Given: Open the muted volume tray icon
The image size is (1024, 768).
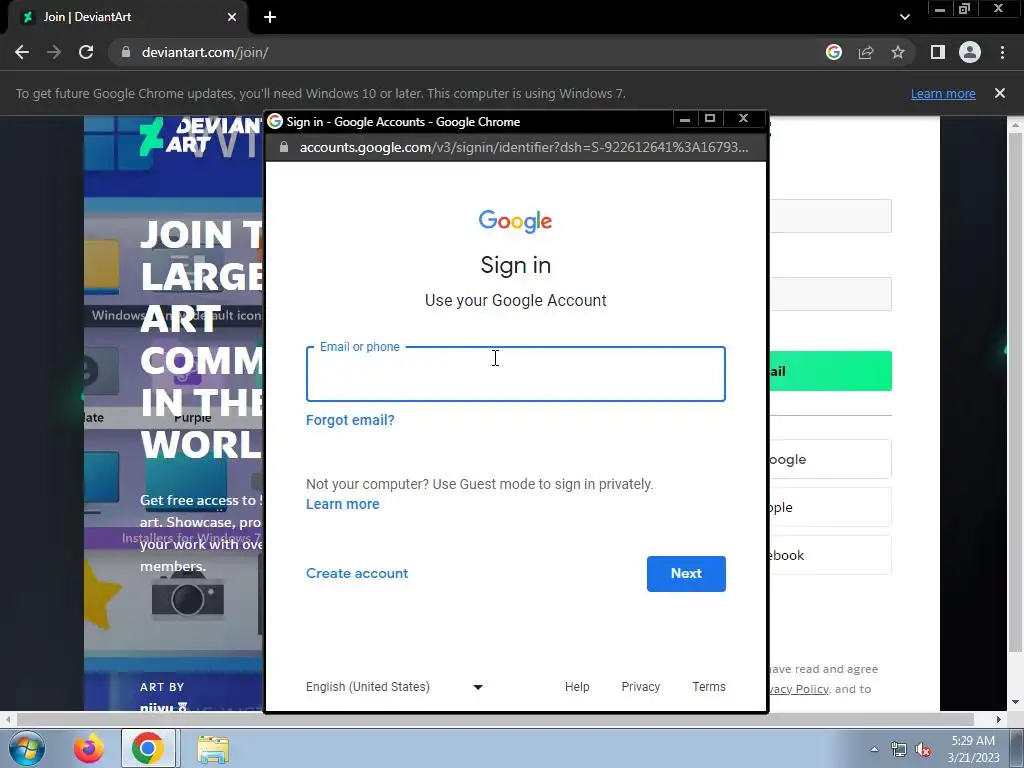Looking at the screenshot, I should click(x=923, y=750).
